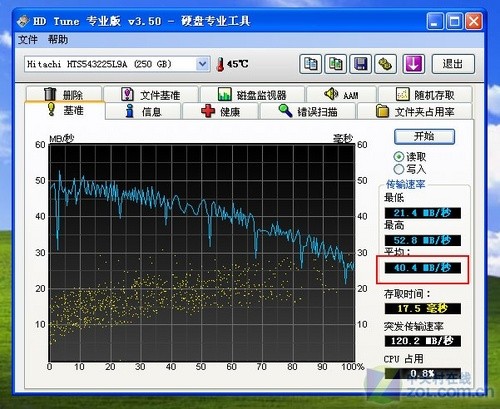Image resolution: width=500 pixels, height=409 pixels.
Task: Click the thermometer temperature icon
Action: click(220, 64)
